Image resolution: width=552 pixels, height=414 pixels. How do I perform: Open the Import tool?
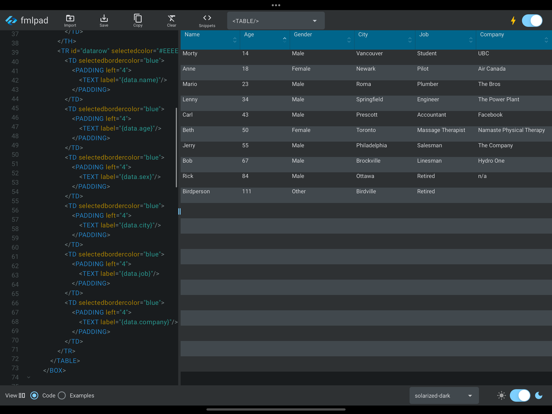pyautogui.click(x=70, y=20)
